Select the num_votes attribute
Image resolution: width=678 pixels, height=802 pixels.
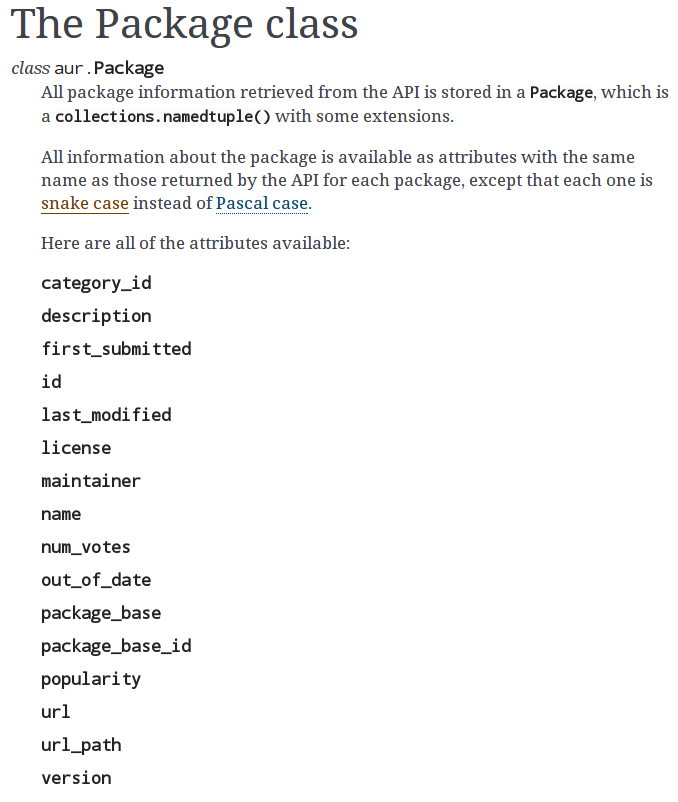(86, 547)
